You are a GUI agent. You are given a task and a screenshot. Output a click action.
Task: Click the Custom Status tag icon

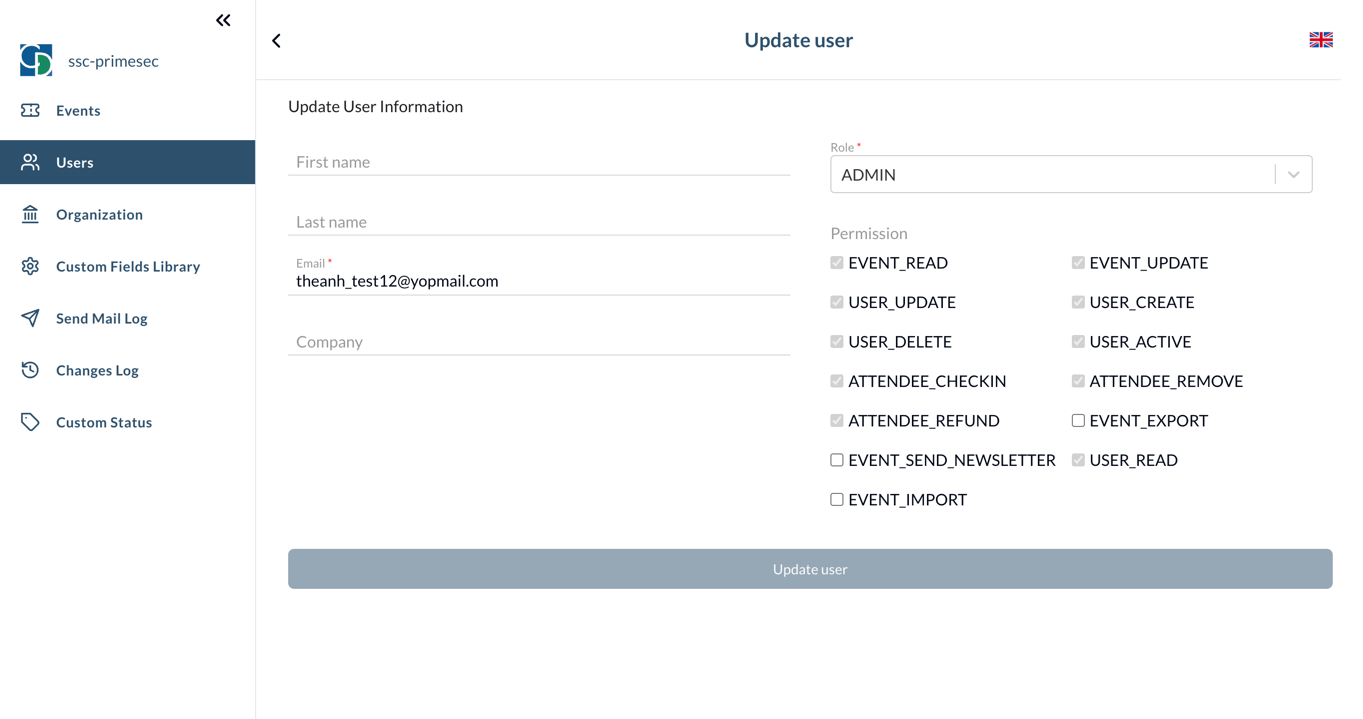click(29, 422)
